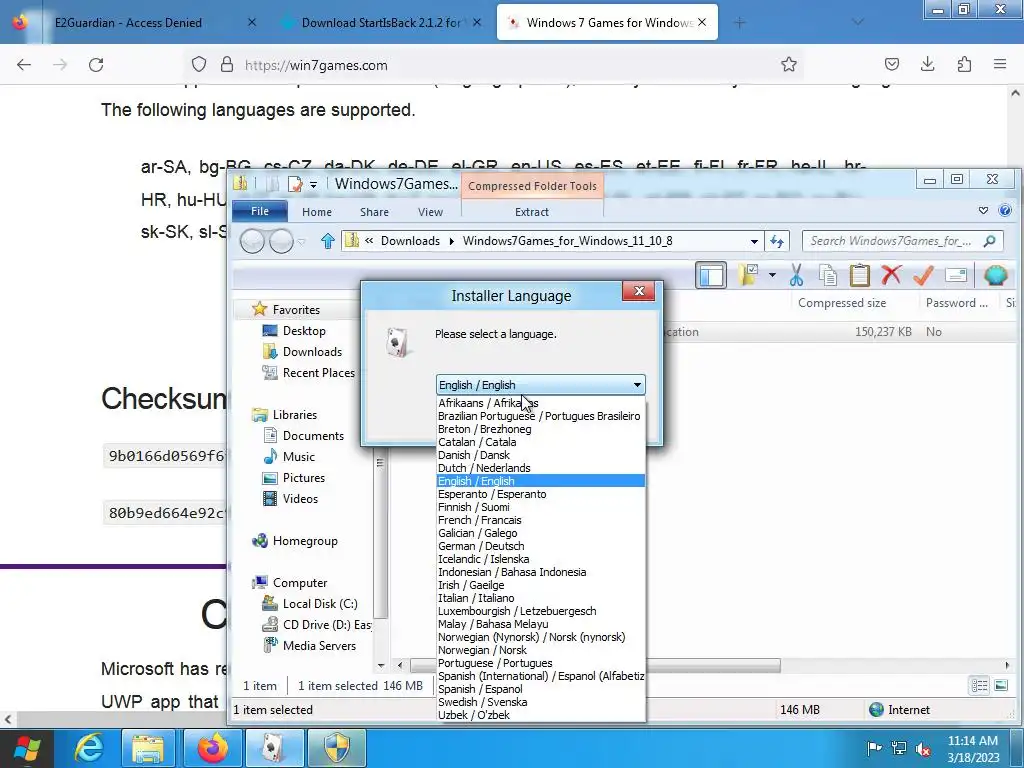Choose German / Deutsch from the language list
This screenshot has width=1024, height=768.
(481, 546)
